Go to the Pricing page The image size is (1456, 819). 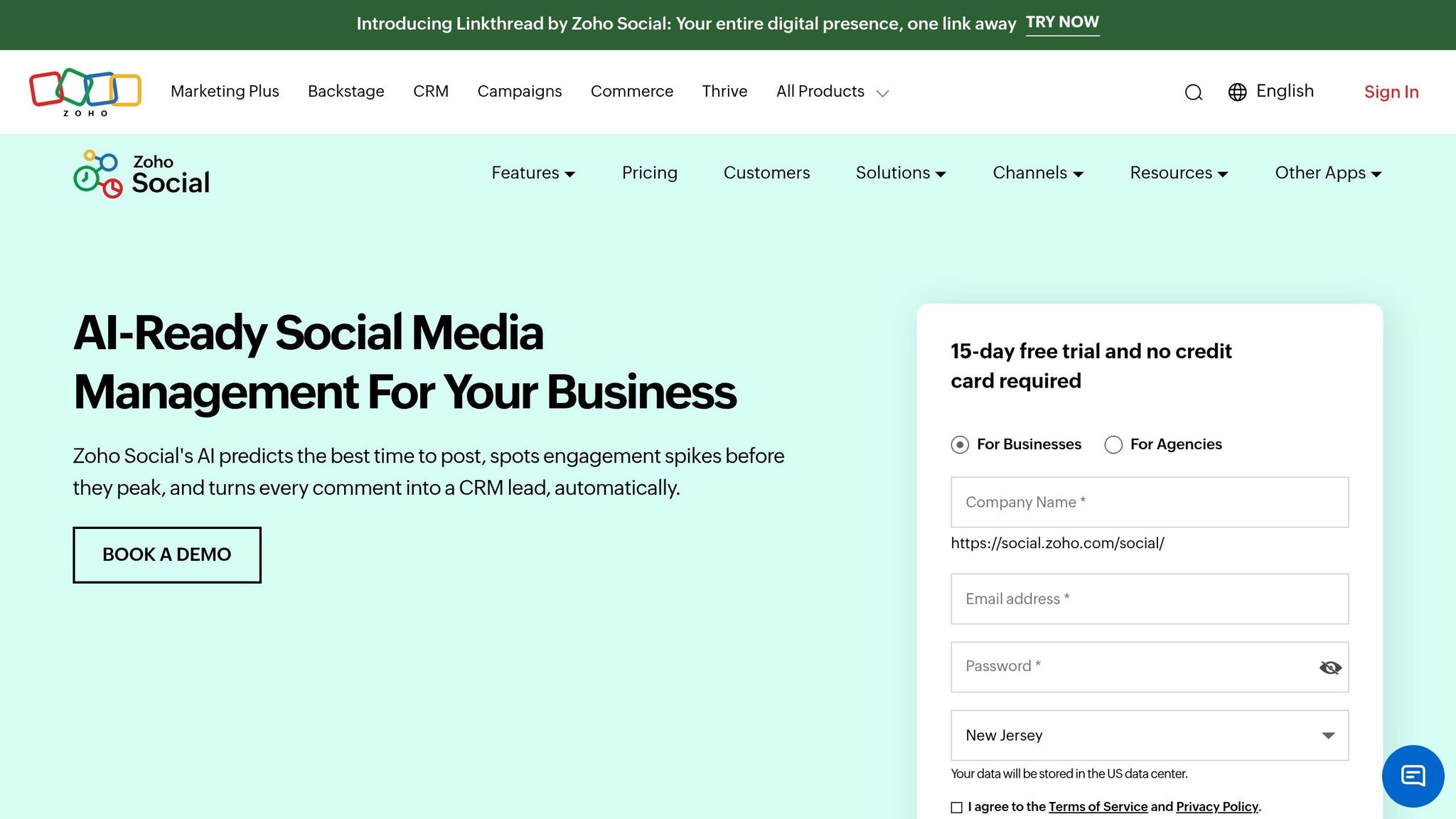650,173
